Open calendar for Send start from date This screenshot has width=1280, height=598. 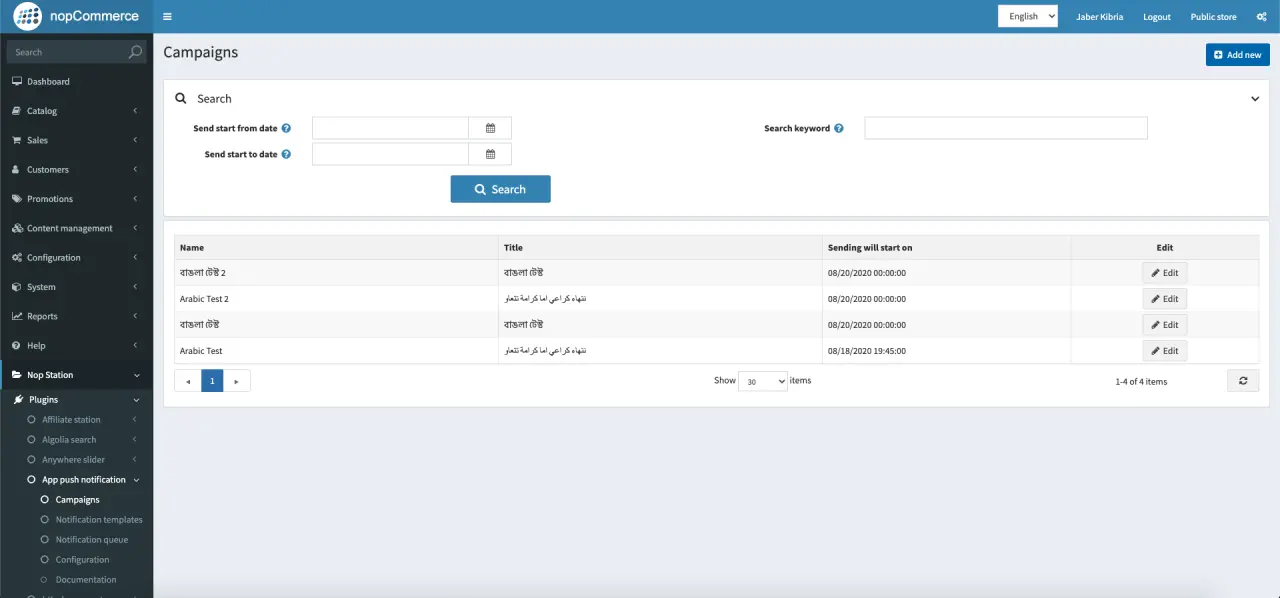coord(490,128)
